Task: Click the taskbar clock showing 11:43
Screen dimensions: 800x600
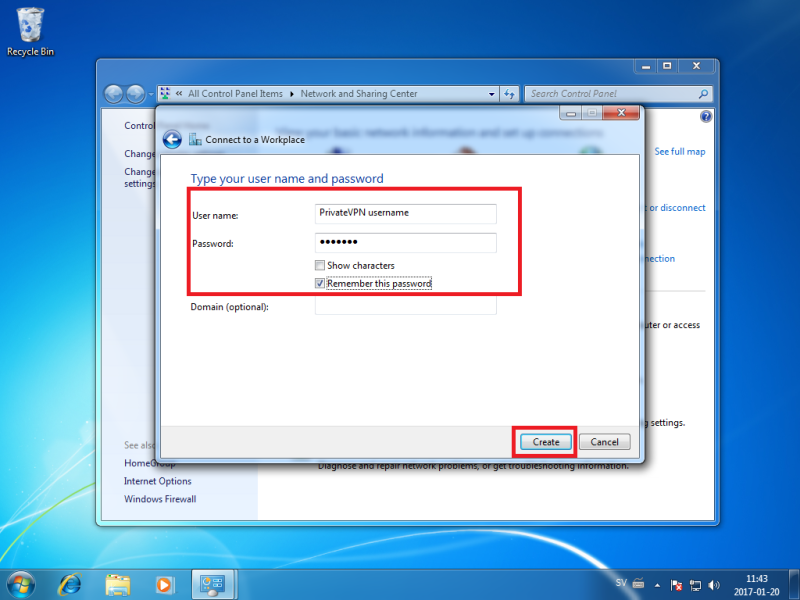Action: 757,585
